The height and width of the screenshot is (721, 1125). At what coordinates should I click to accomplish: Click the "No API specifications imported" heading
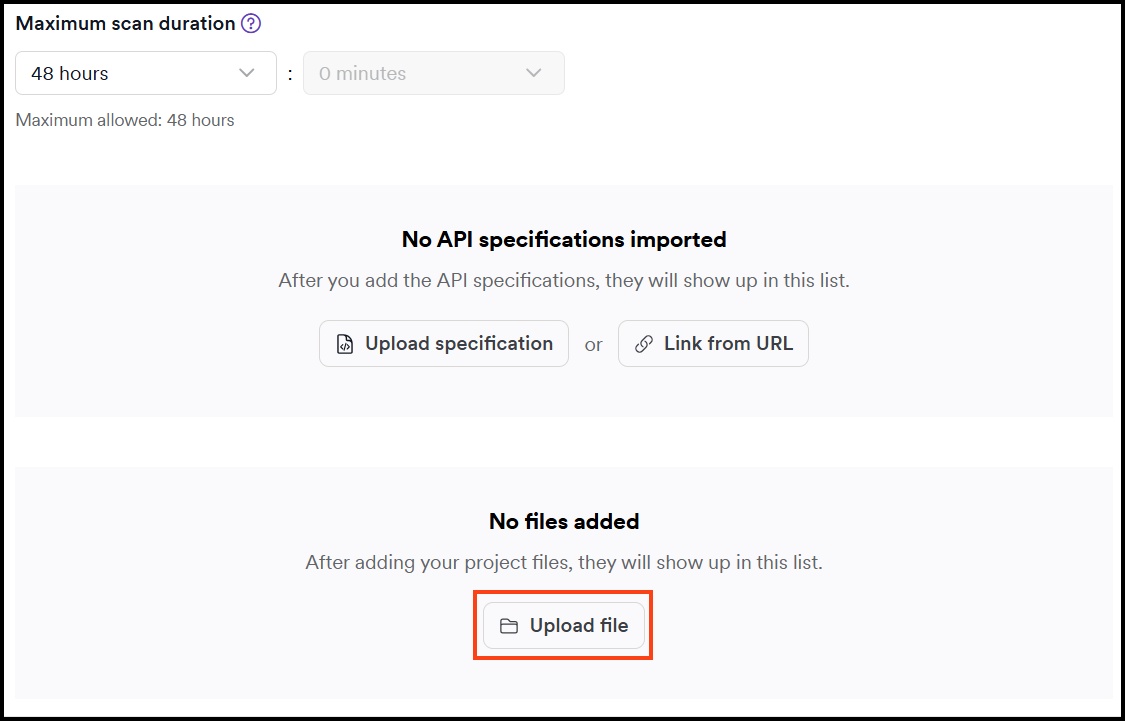tap(563, 239)
